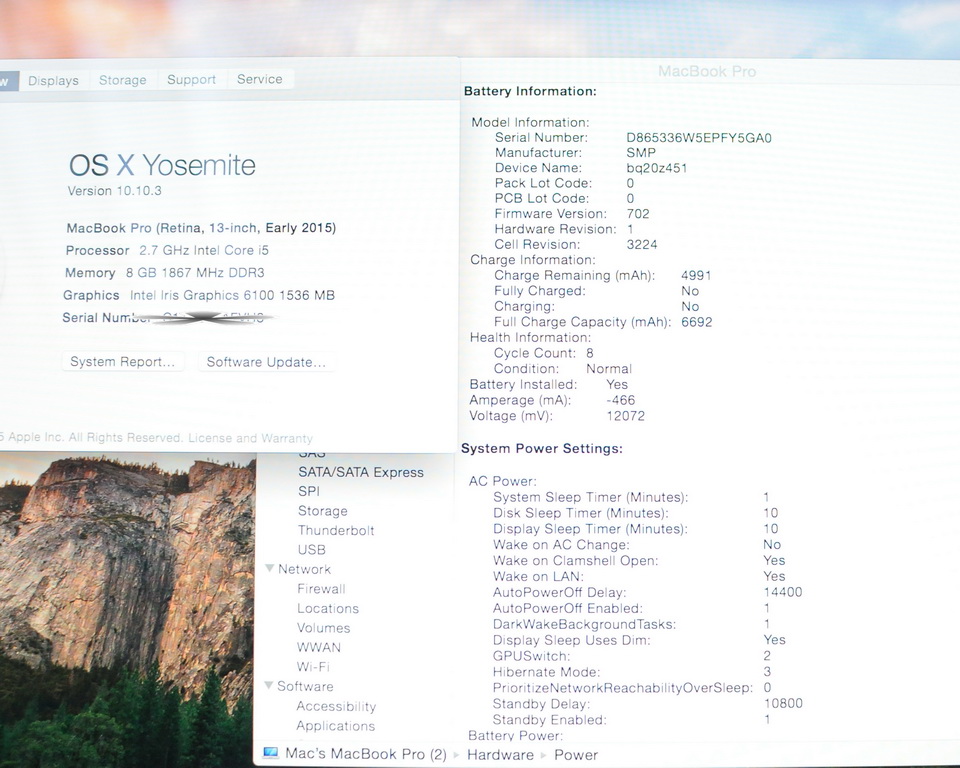Open the Displays tab
Screen dimensions: 960x768
click(54, 80)
